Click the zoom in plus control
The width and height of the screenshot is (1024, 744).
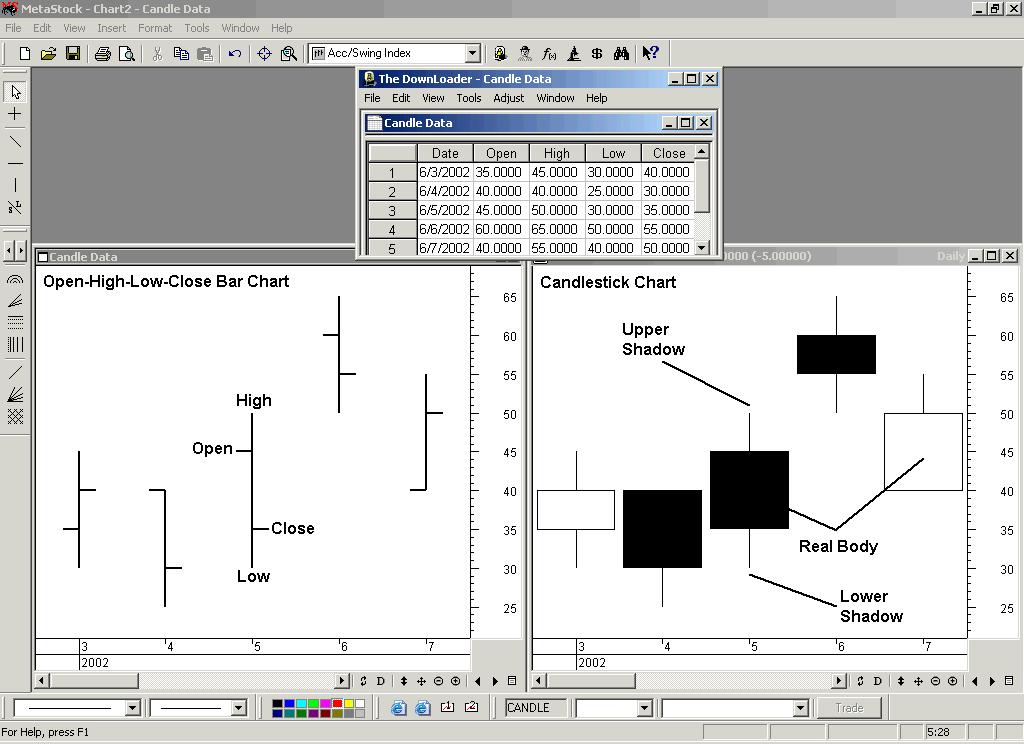[x=455, y=680]
